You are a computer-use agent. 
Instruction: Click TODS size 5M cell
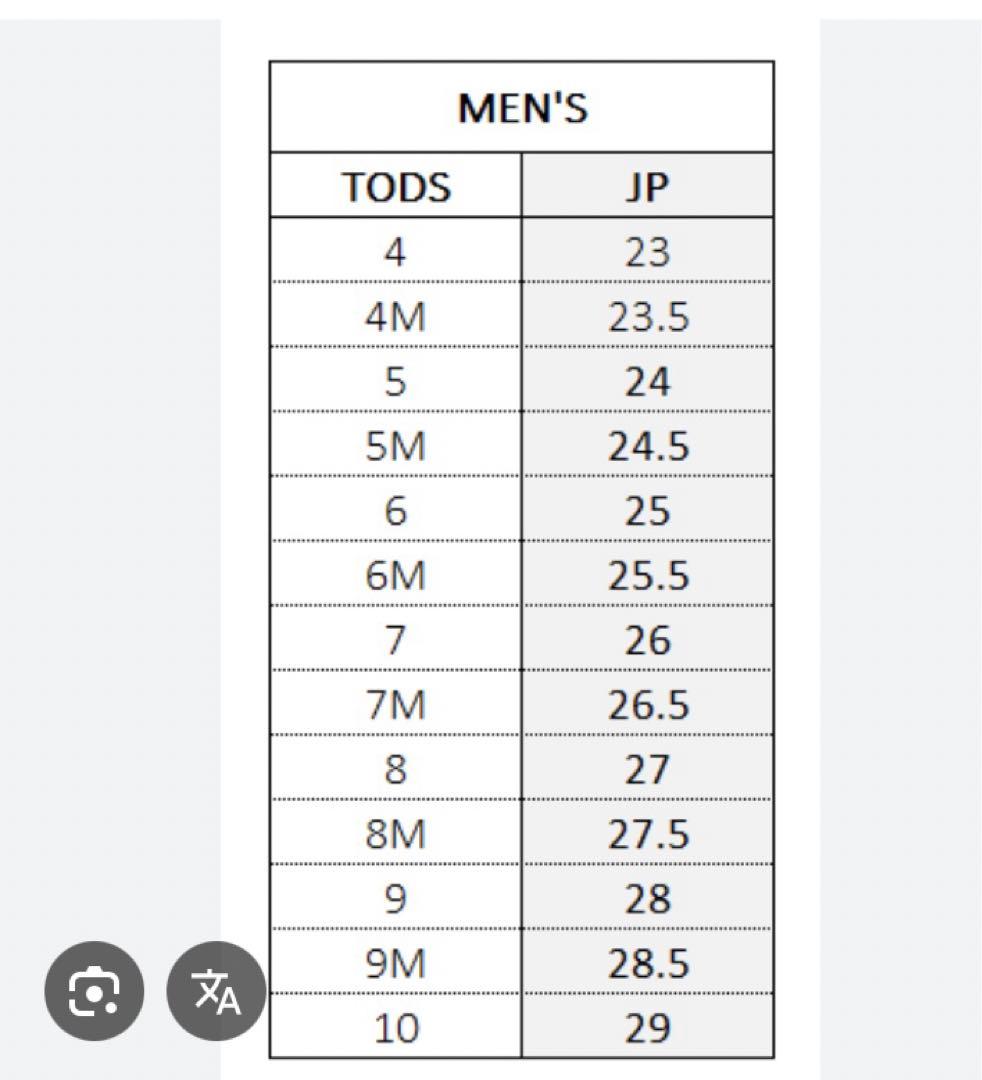(x=396, y=446)
